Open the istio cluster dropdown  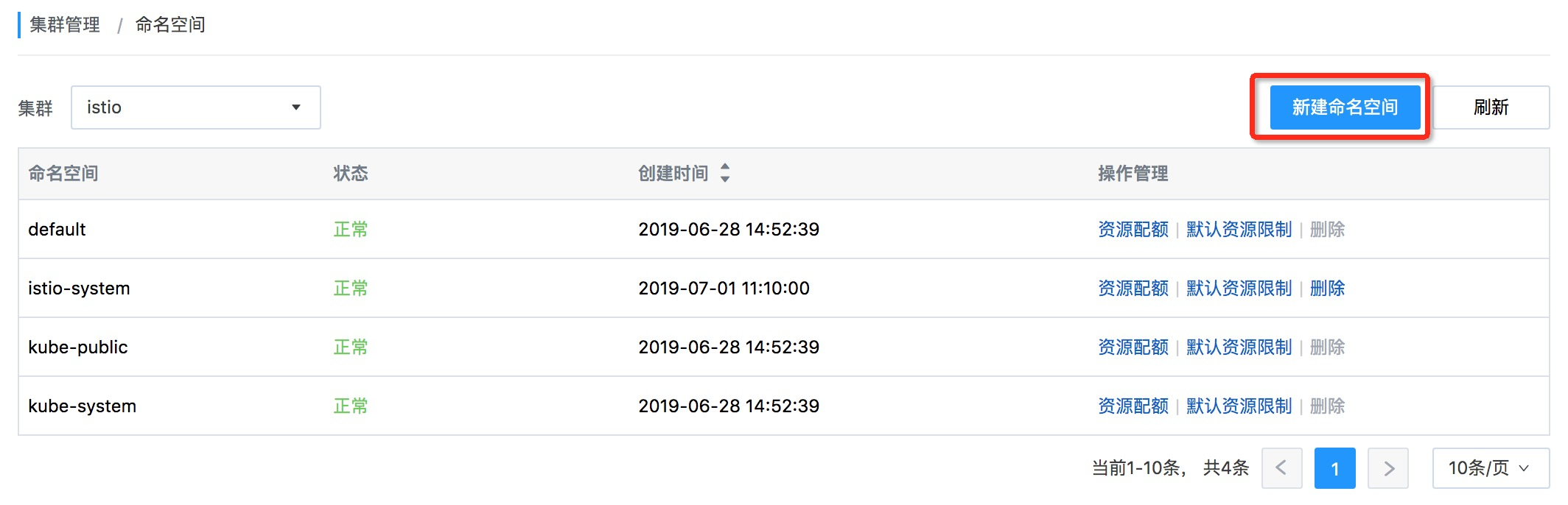pos(196,107)
